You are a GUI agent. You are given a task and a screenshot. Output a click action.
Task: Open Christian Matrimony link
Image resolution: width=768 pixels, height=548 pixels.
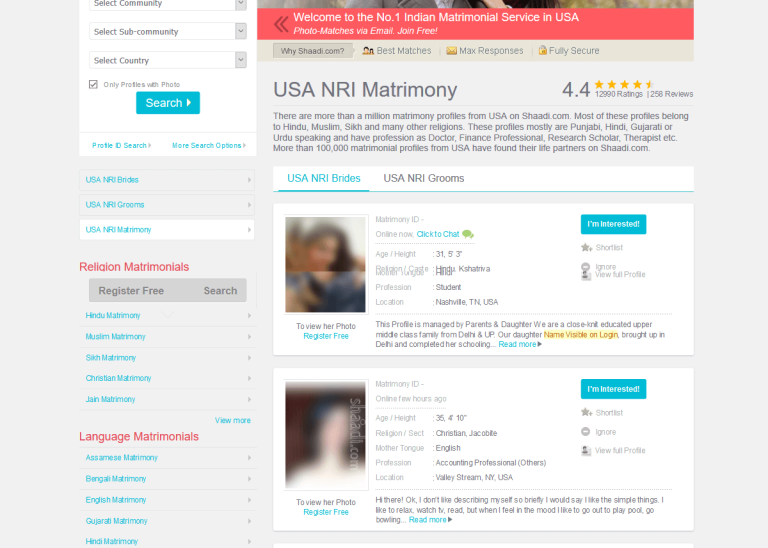point(119,378)
